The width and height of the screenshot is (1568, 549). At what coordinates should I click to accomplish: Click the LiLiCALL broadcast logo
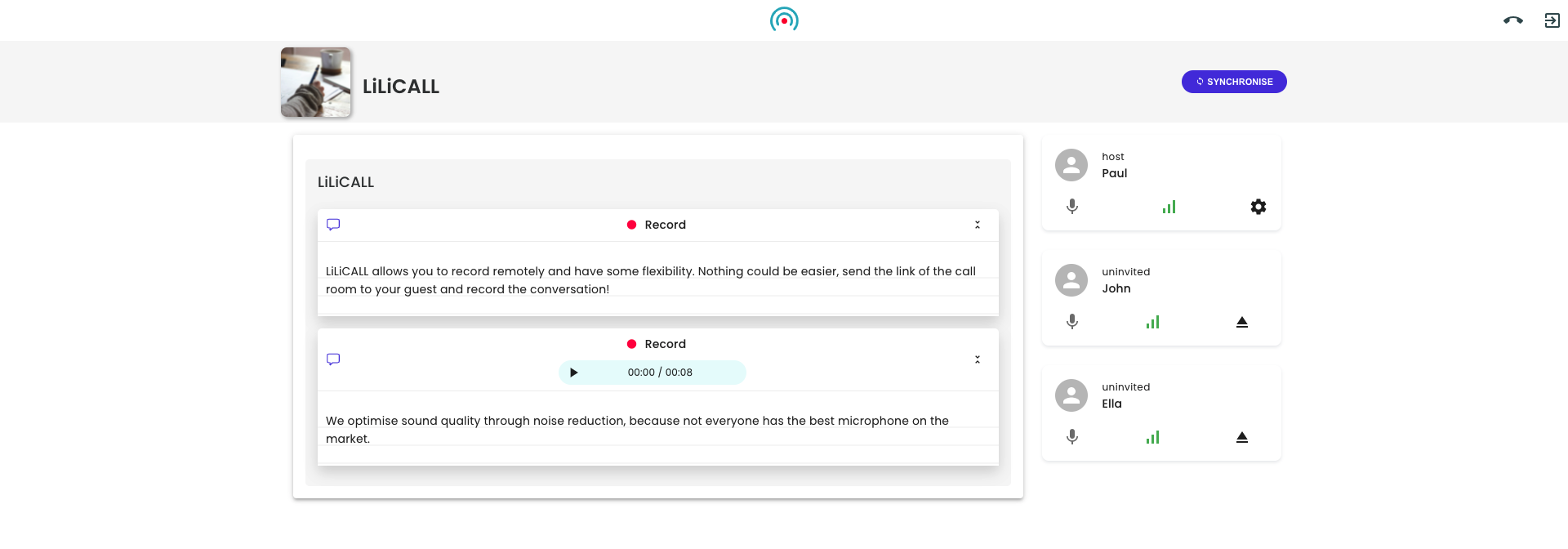(x=784, y=20)
